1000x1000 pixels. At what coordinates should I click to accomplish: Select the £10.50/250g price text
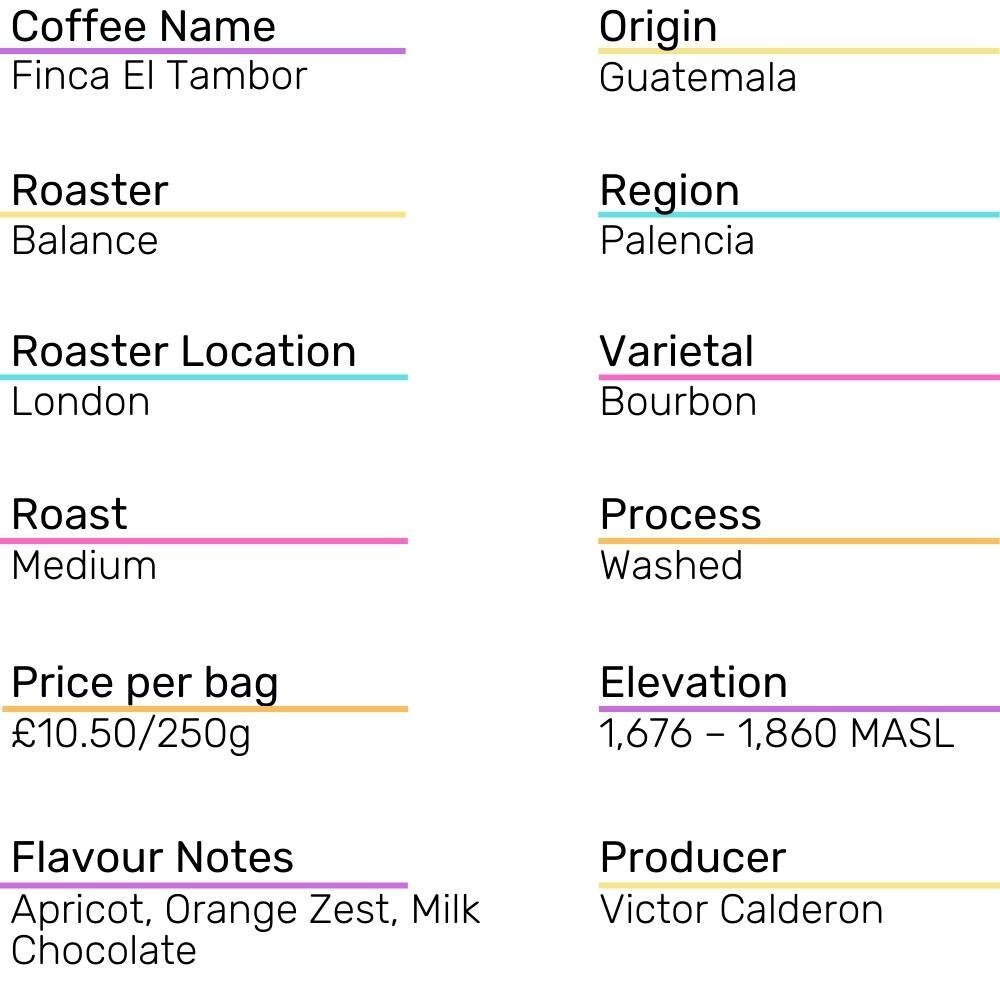coord(131,734)
